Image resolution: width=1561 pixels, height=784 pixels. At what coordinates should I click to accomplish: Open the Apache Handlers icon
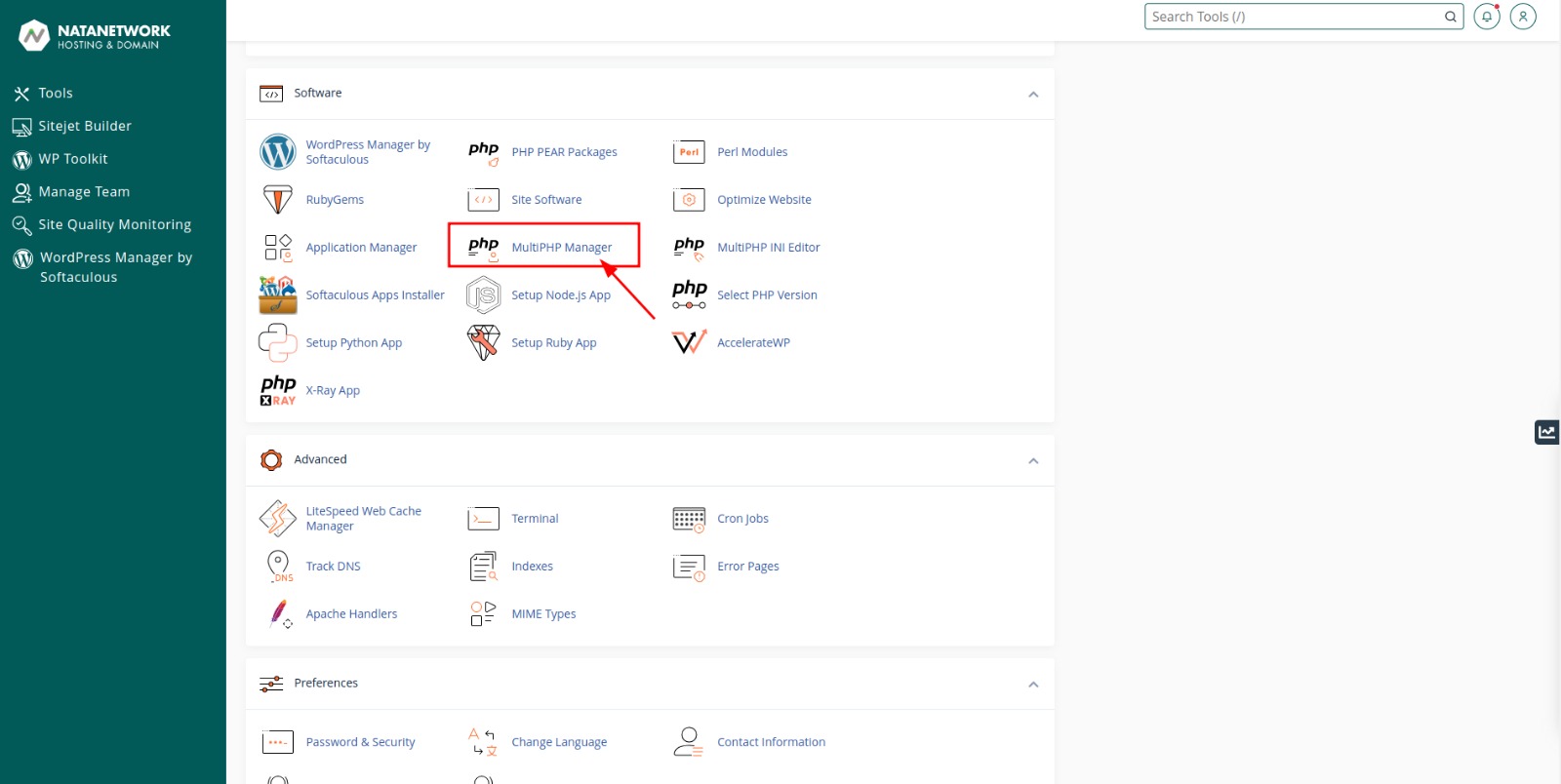280,614
